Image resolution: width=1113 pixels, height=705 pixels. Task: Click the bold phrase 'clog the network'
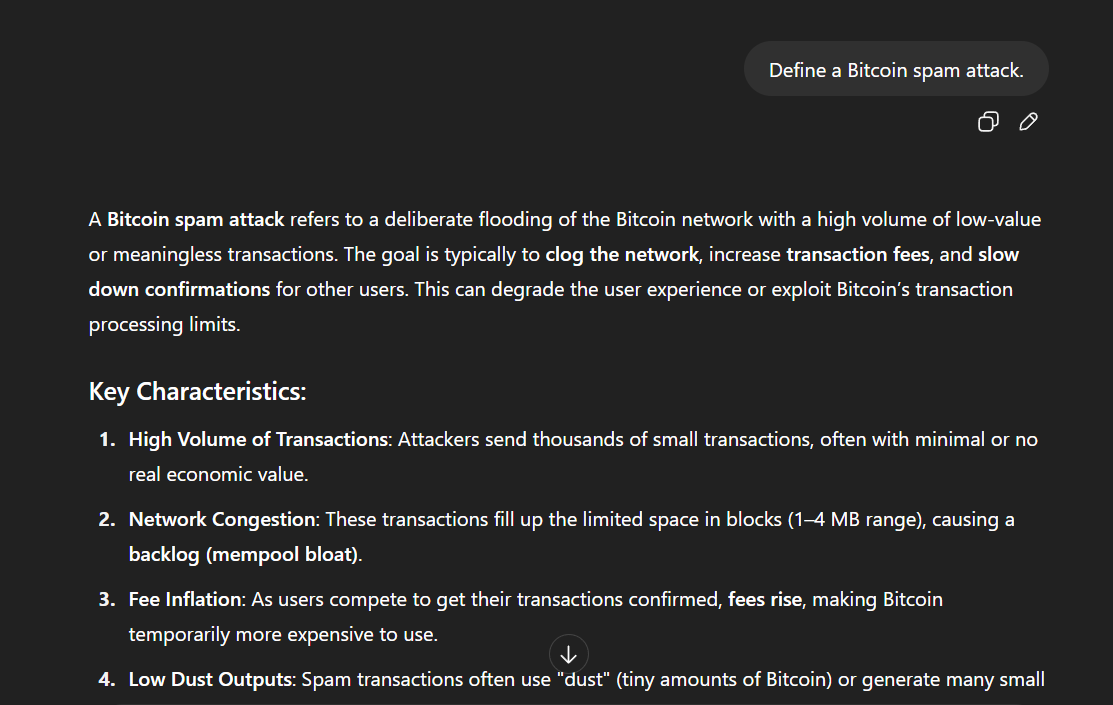(x=622, y=254)
